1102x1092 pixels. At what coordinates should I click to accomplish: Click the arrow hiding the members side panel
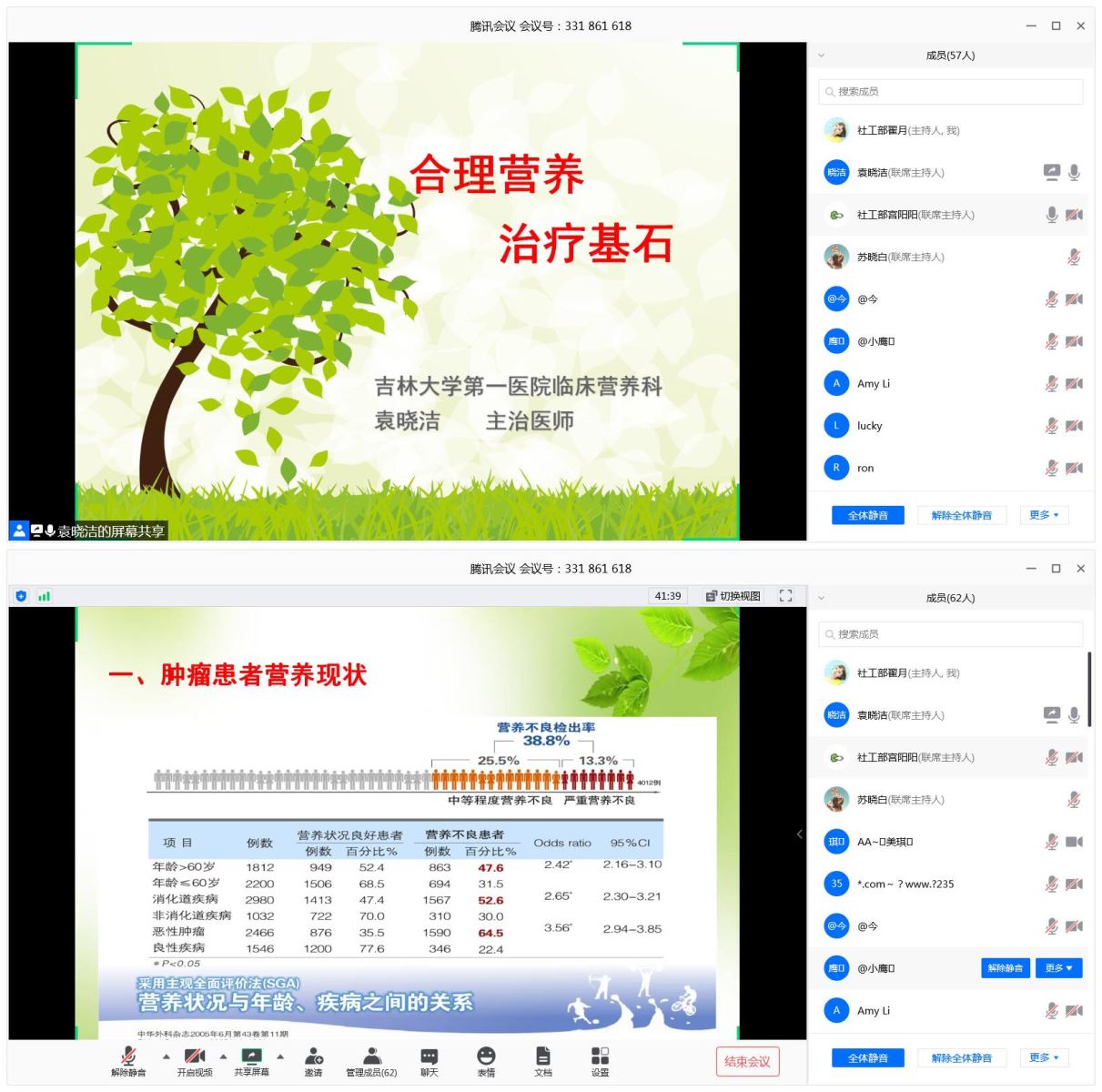[799, 834]
